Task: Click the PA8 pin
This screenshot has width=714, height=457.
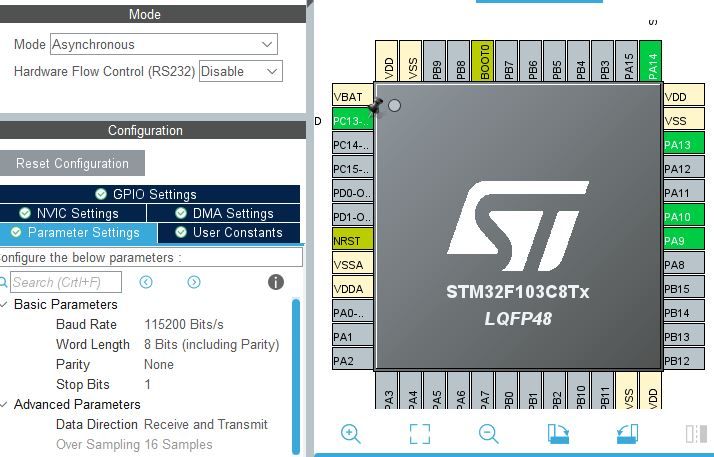Action: (684, 264)
